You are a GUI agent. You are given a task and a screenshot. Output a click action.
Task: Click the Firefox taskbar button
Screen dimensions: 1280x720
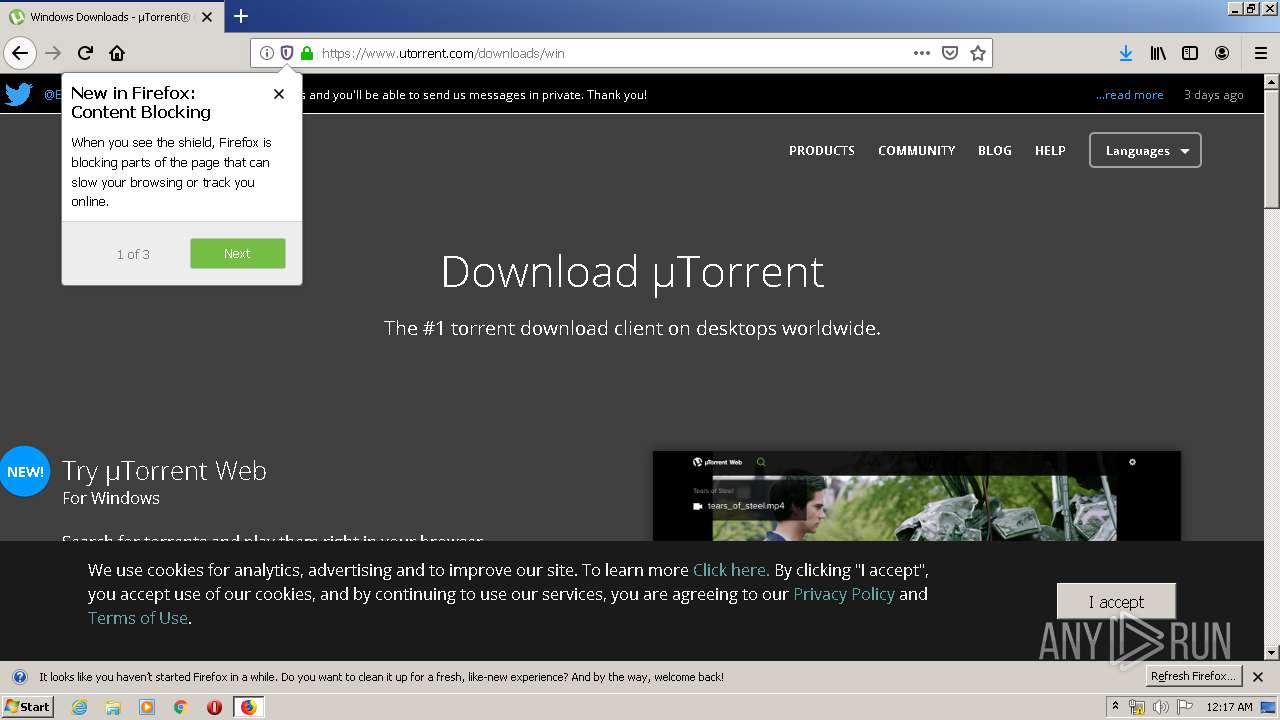coord(248,707)
